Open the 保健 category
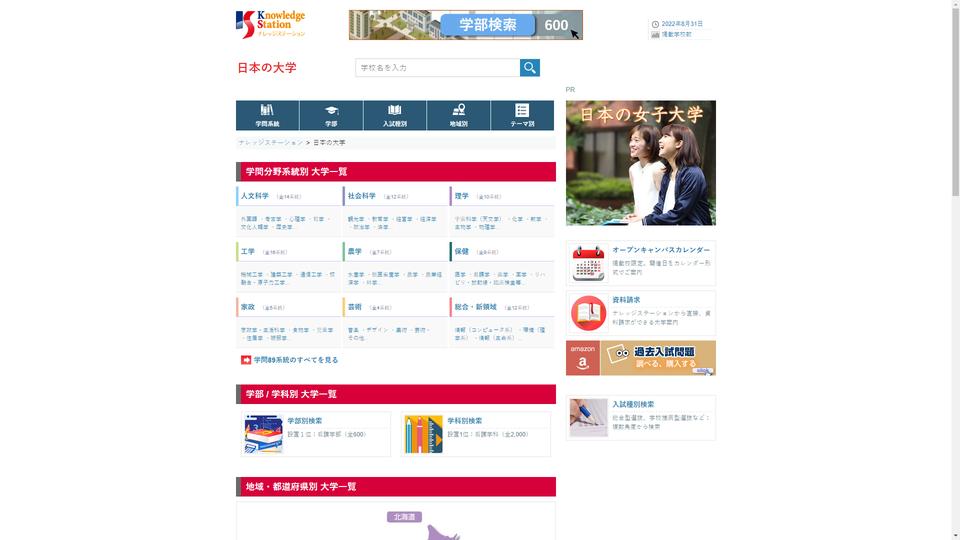The width and height of the screenshot is (960, 540). [462, 252]
